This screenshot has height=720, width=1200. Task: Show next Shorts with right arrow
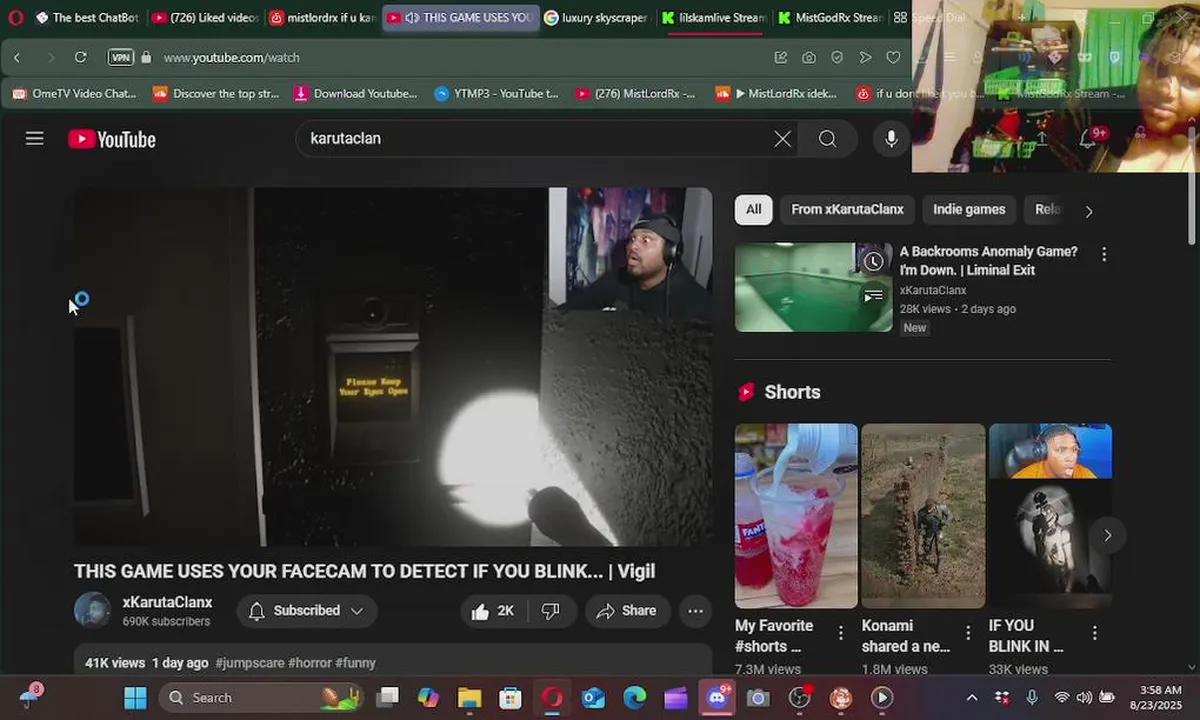coord(1107,536)
